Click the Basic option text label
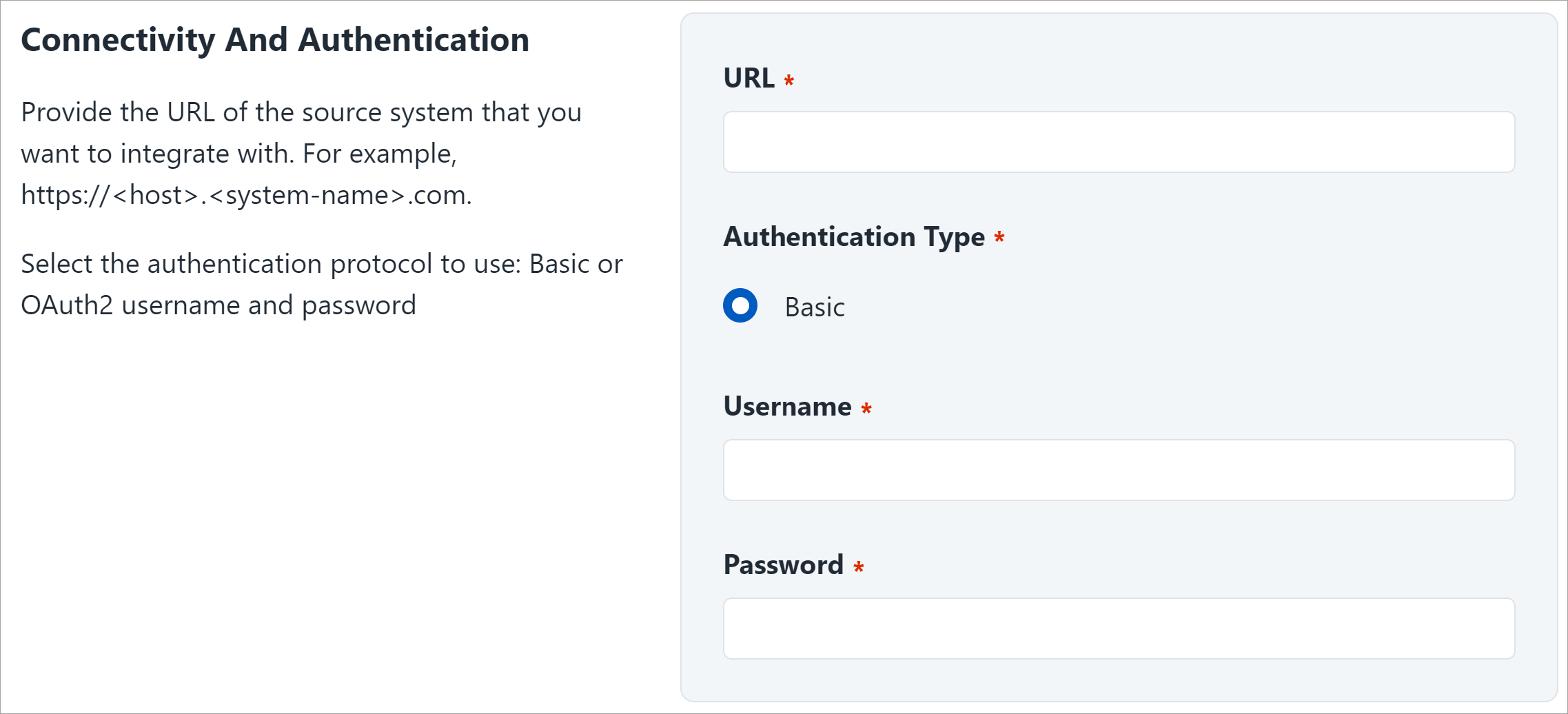1568x714 pixels. click(814, 307)
